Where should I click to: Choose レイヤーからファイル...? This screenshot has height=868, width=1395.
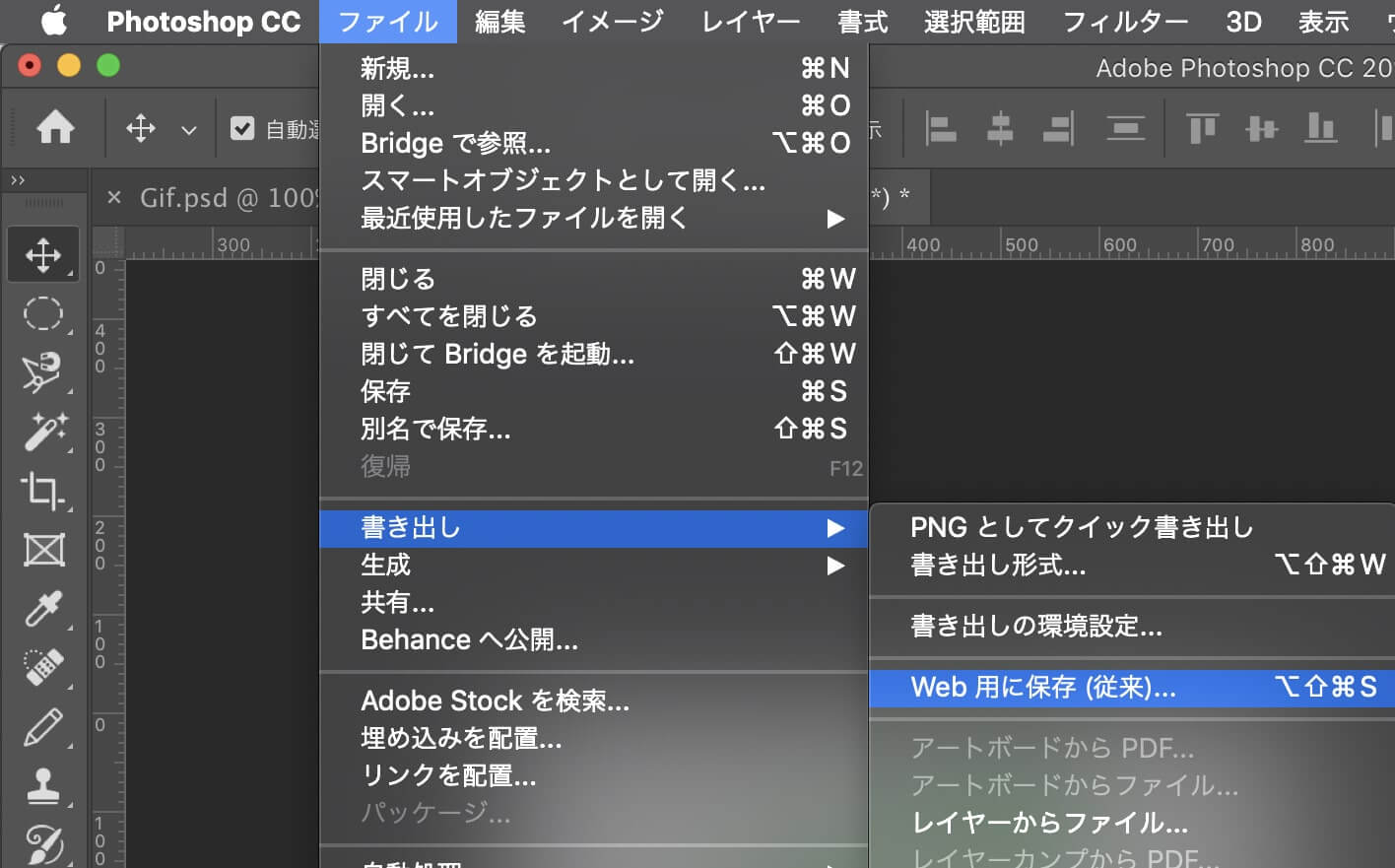coord(1132,823)
